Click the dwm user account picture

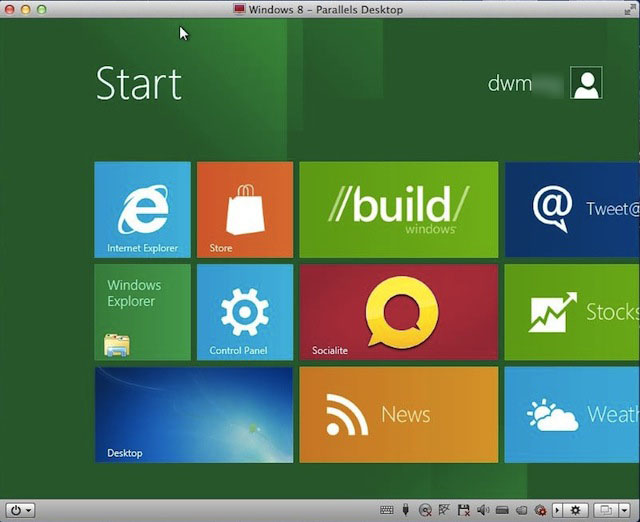coord(586,83)
